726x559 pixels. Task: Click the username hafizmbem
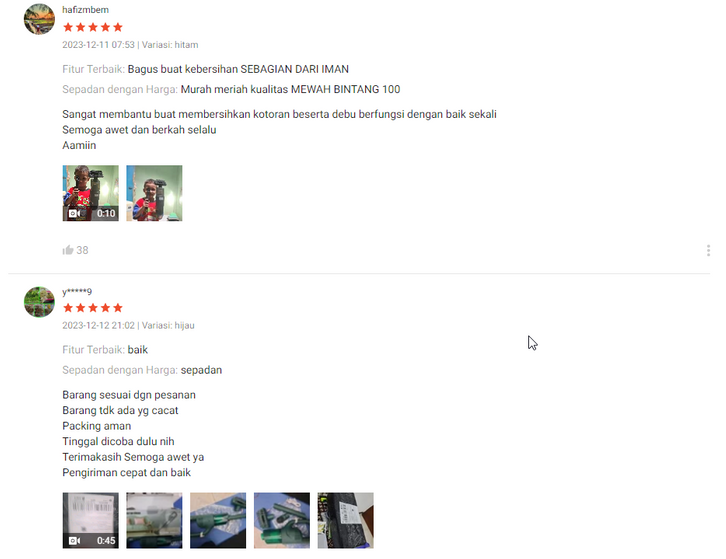pos(86,10)
